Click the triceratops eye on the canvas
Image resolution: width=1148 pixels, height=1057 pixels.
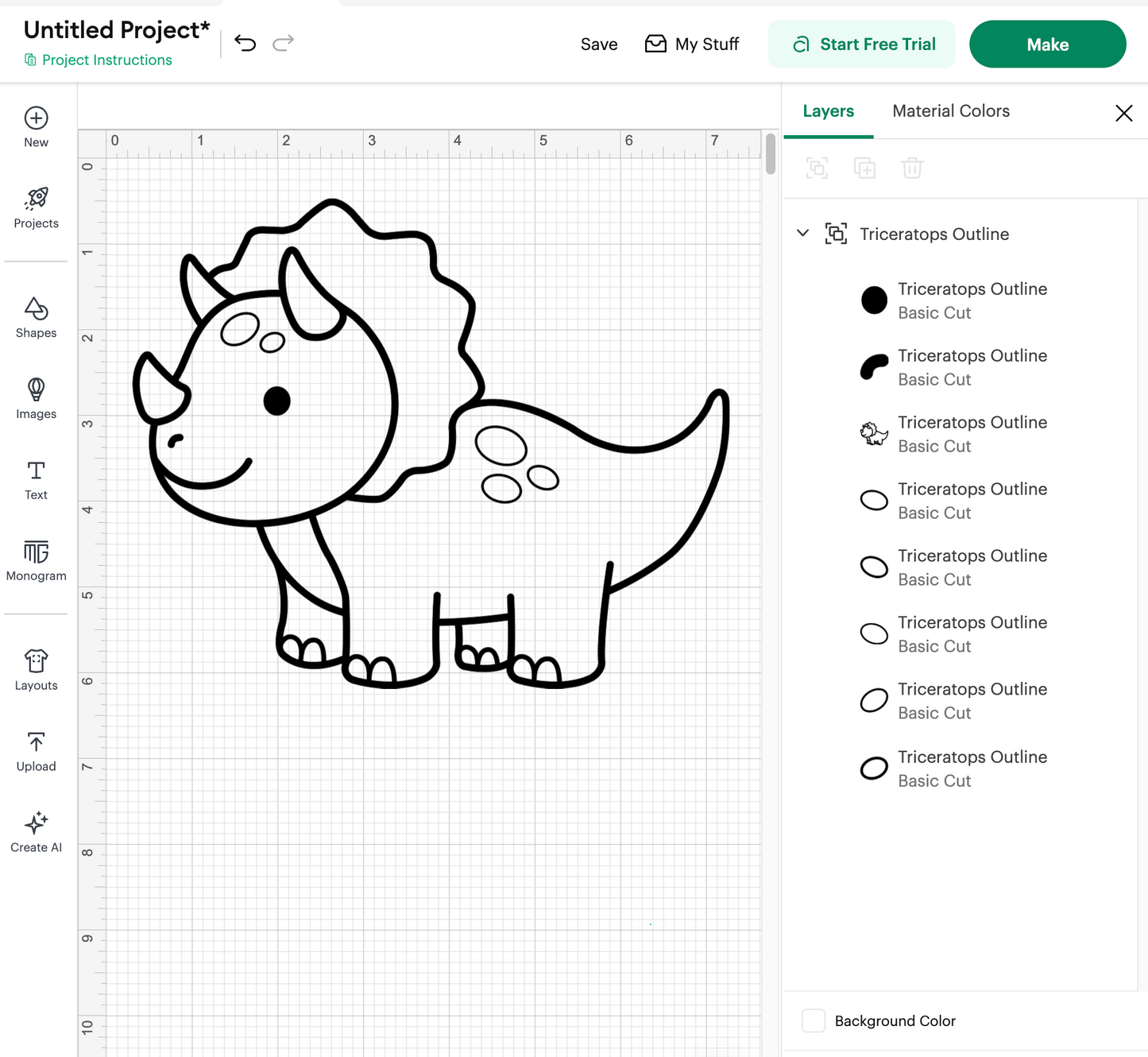(x=276, y=401)
